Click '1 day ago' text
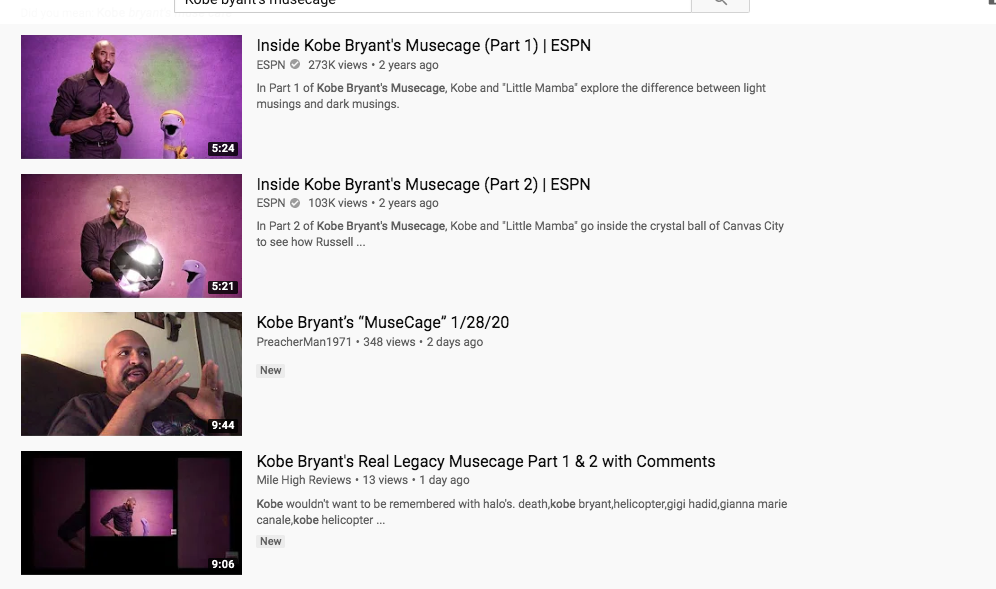This screenshot has height=589, width=996. pyautogui.click(x=444, y=480)
